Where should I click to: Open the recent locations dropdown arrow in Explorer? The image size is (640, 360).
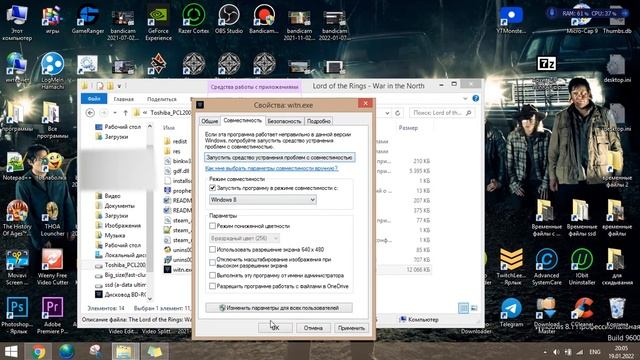click(115, 113)
